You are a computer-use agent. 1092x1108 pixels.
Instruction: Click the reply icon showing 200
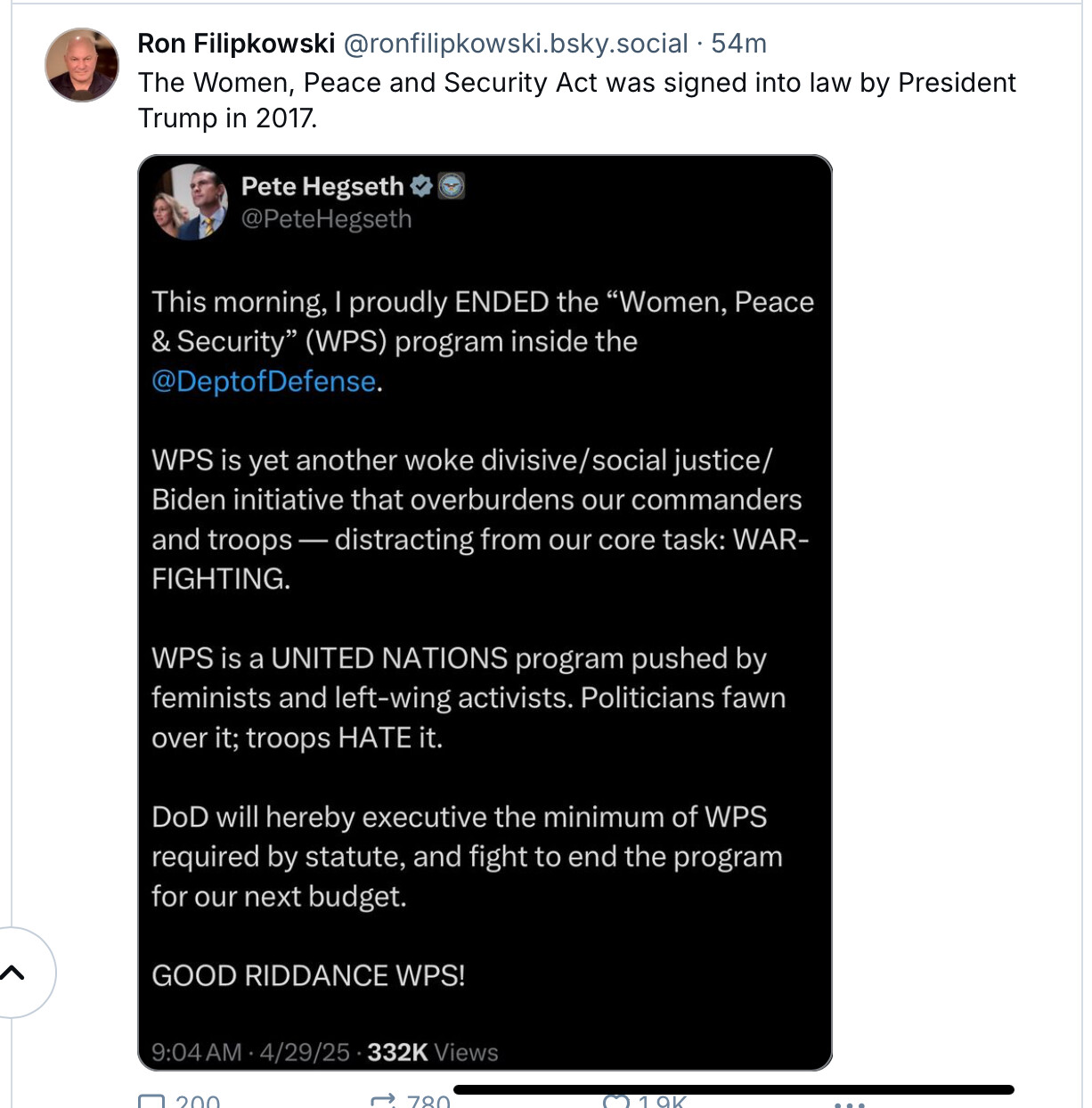coord(151,1102)
